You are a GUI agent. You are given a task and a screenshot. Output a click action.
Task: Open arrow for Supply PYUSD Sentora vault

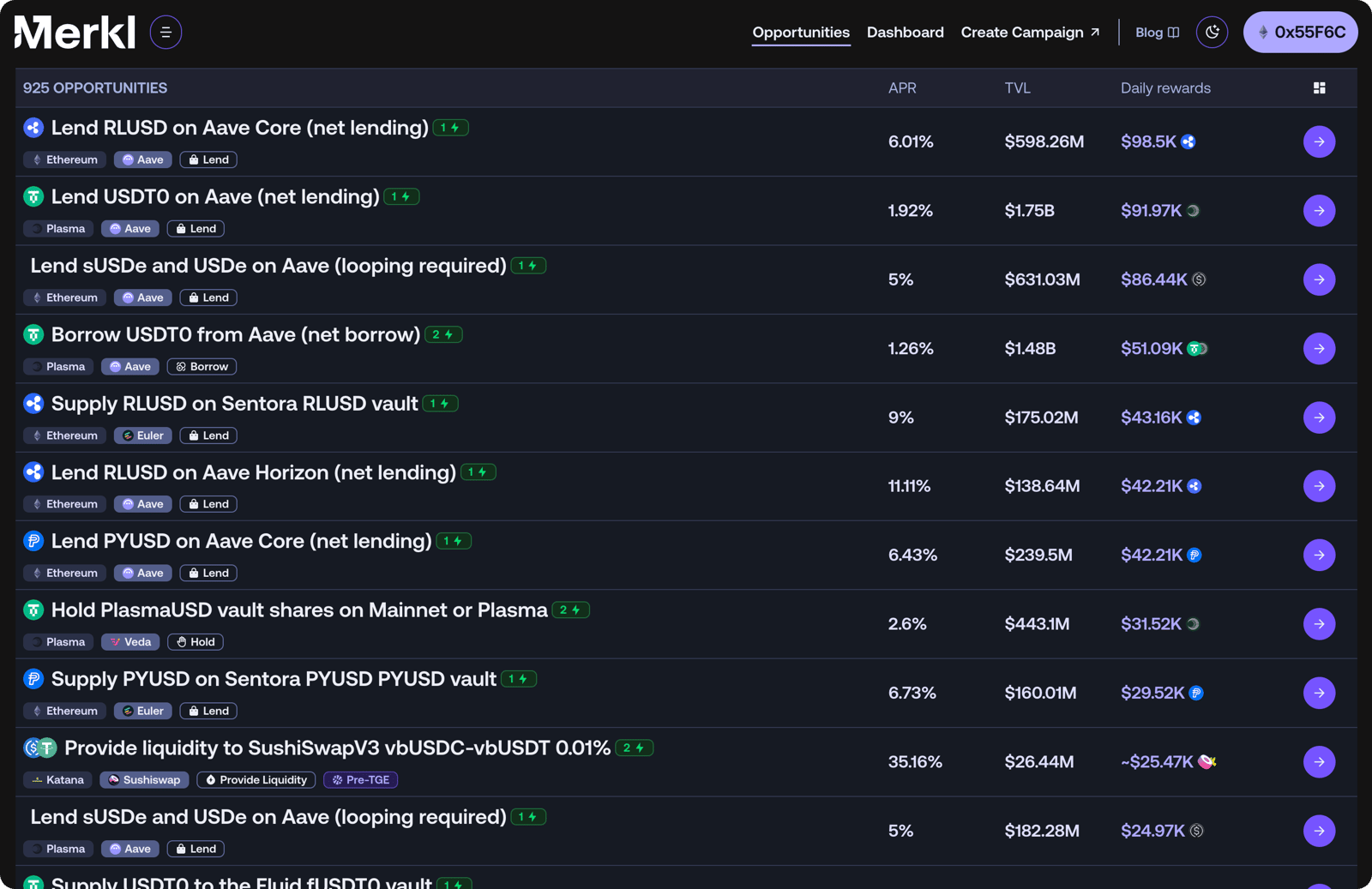tap(1319, 693)
